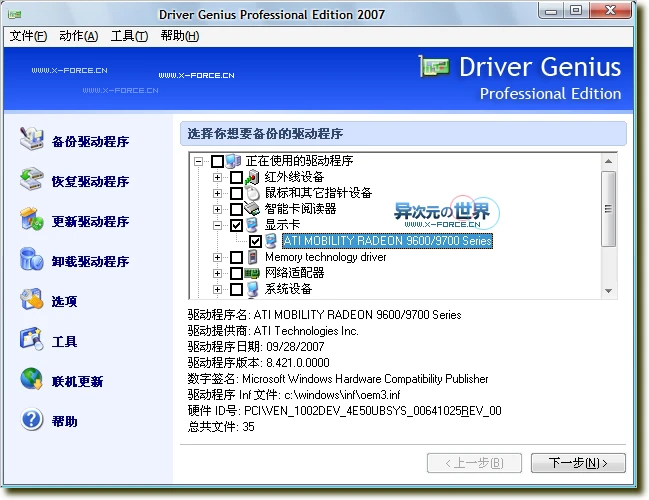Collapse the 显示卡 node
The image size is (649, 500).
[217, 225]
